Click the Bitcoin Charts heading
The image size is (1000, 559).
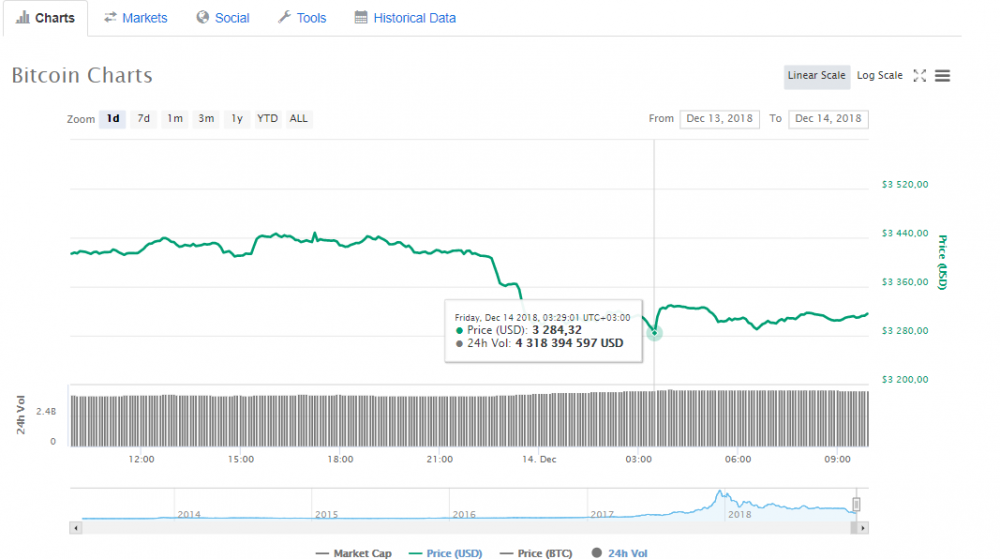82,75
